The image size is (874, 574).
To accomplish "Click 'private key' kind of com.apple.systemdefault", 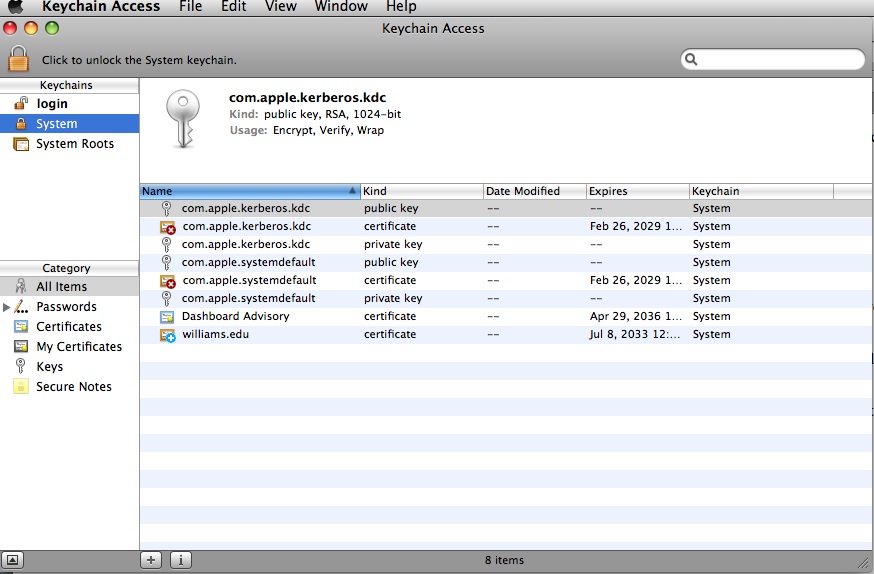I will coord(393,299).
